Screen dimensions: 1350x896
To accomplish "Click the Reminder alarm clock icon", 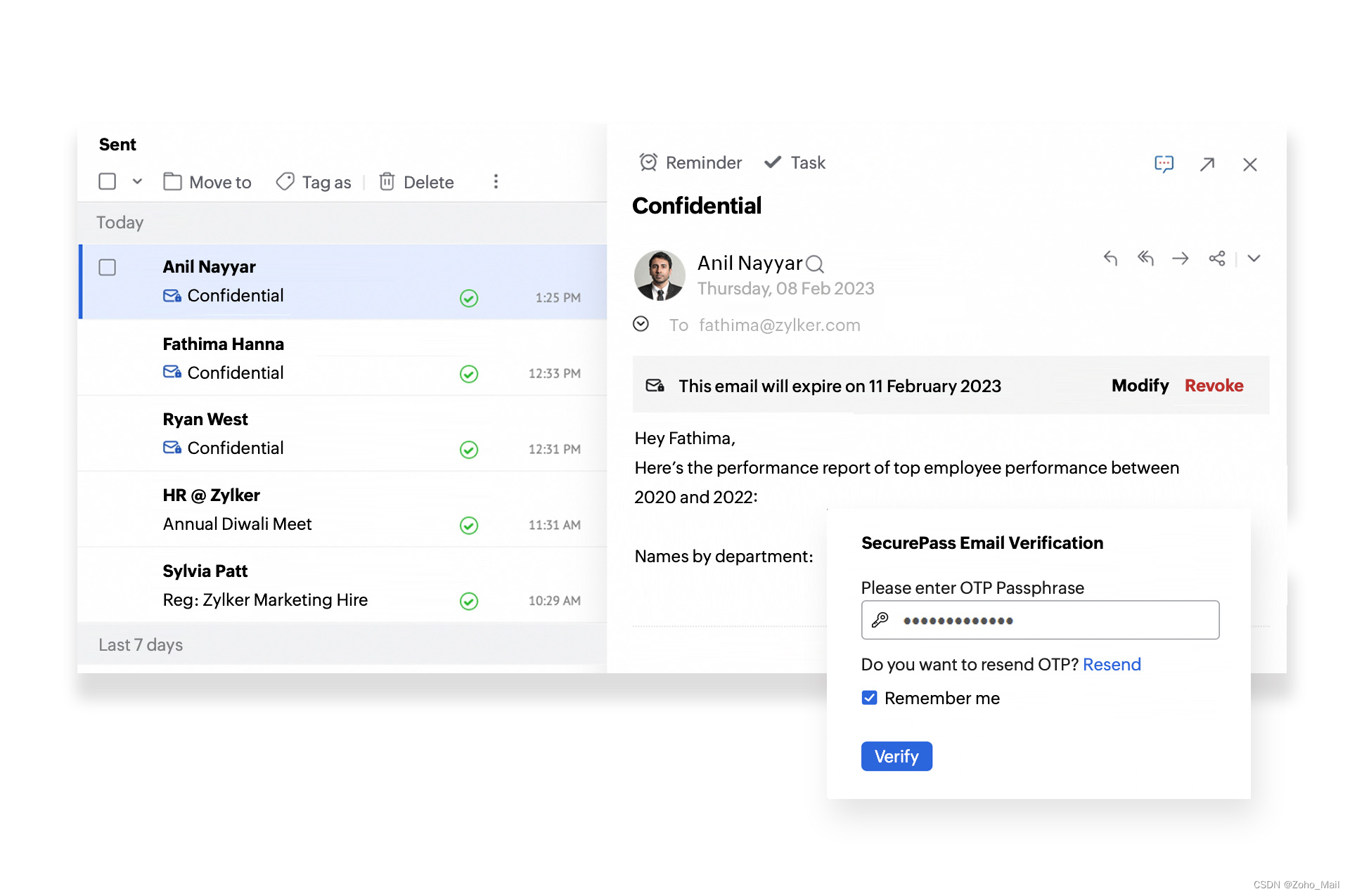I will 648,162.
